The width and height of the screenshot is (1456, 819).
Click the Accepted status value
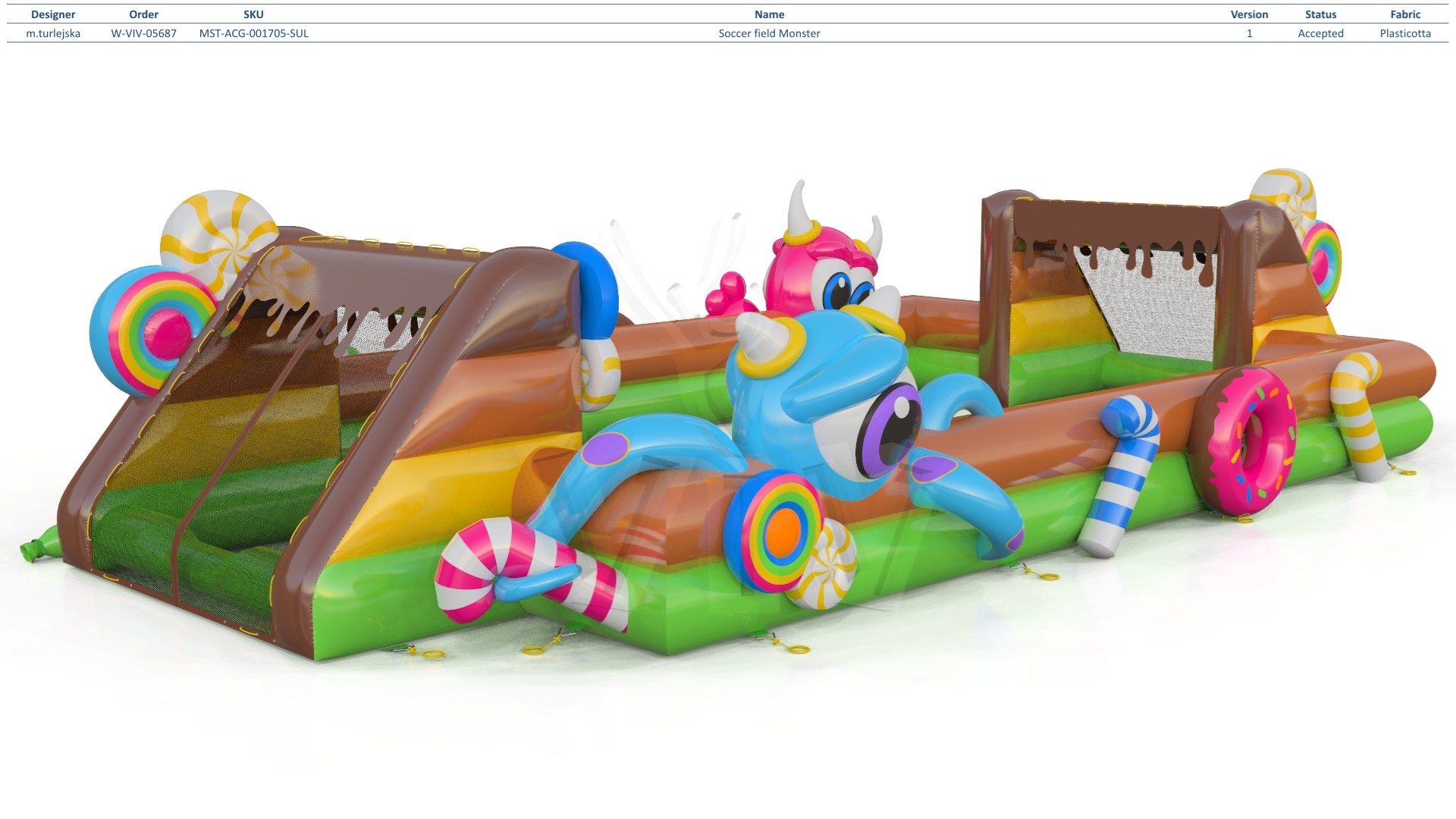[1320, 33]
